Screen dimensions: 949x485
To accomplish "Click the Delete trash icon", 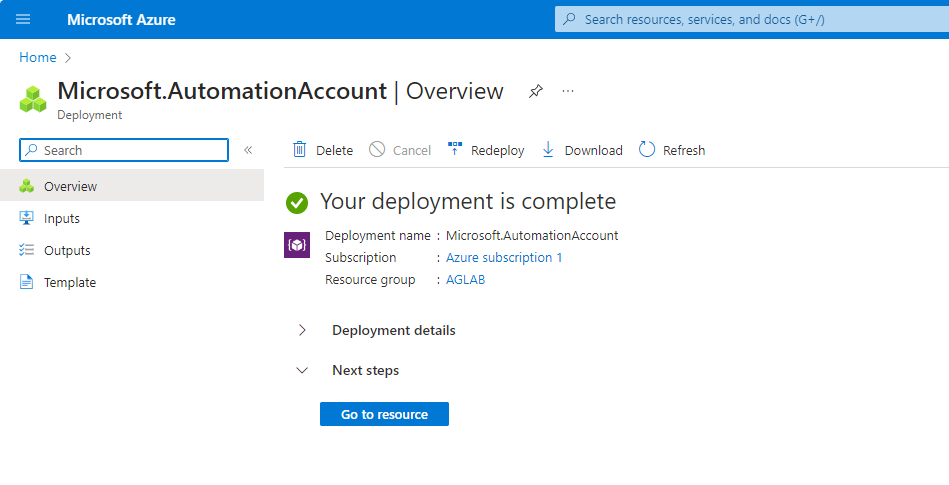I will coord(300,150).
